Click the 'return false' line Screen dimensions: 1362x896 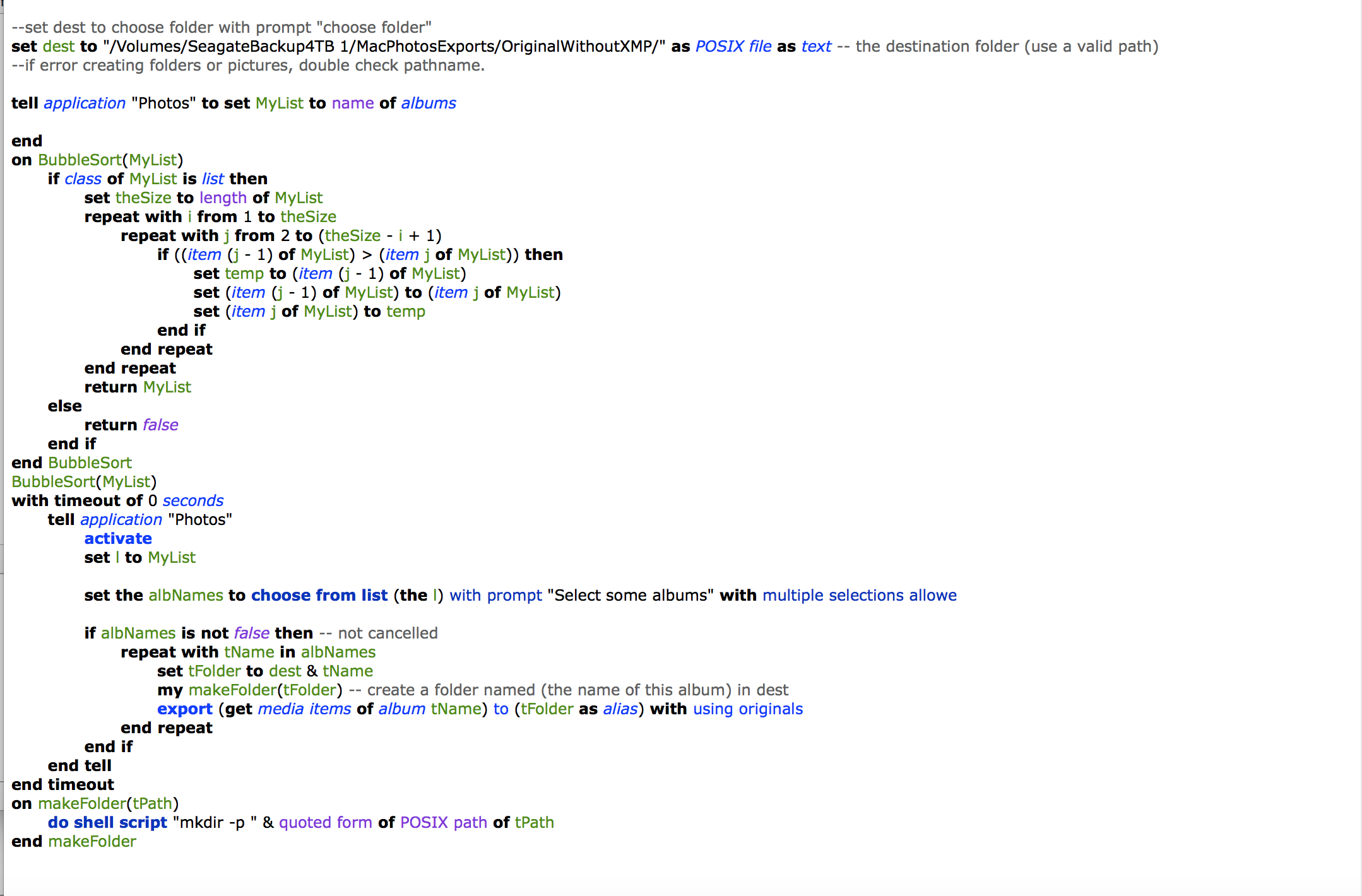(131, 425)
